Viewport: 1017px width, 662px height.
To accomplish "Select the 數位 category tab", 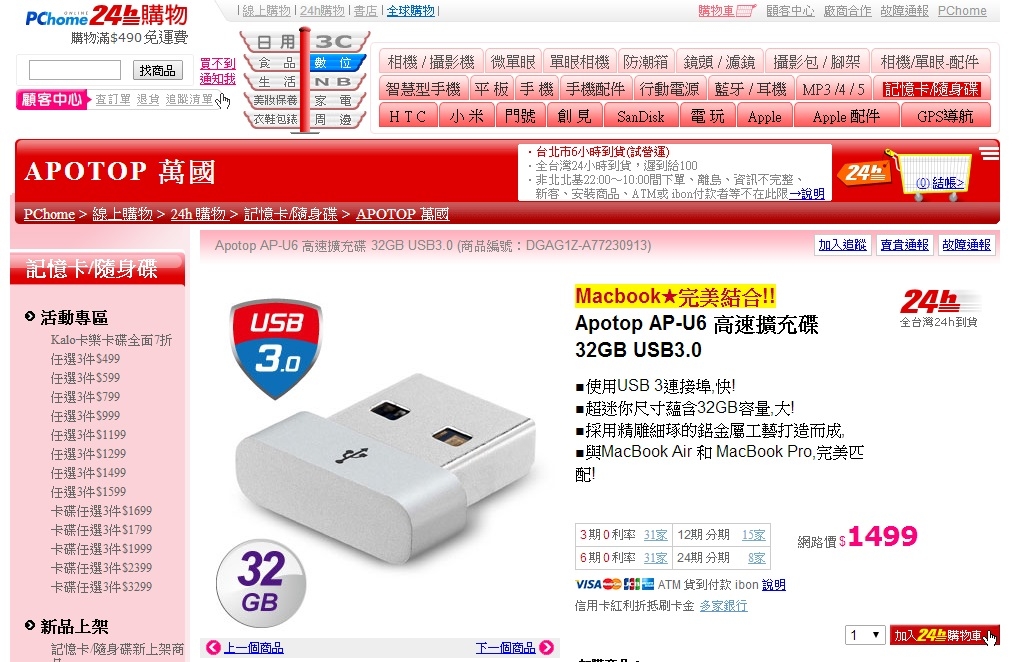I will point(333,62).
